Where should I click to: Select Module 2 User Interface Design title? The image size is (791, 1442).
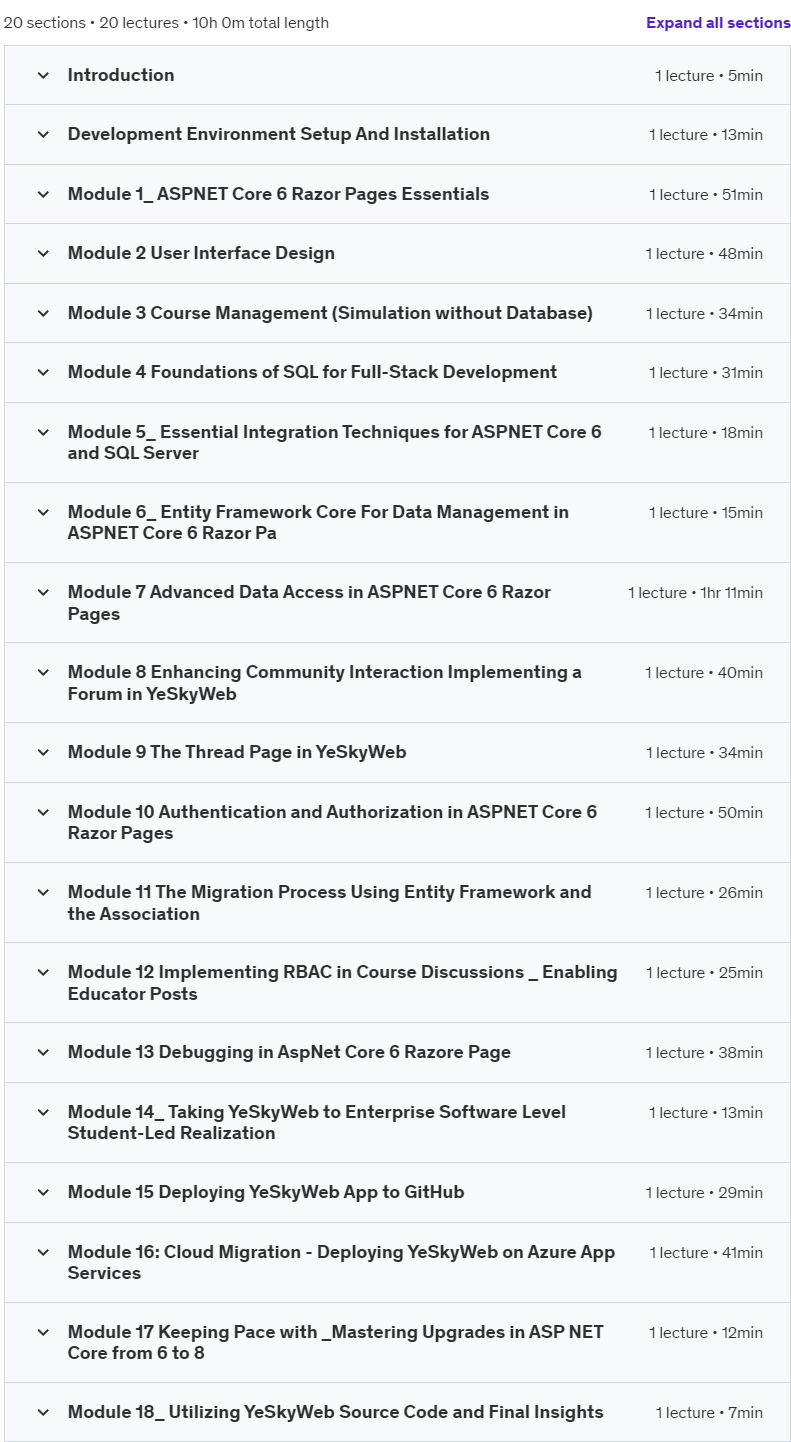pos(201,253)
